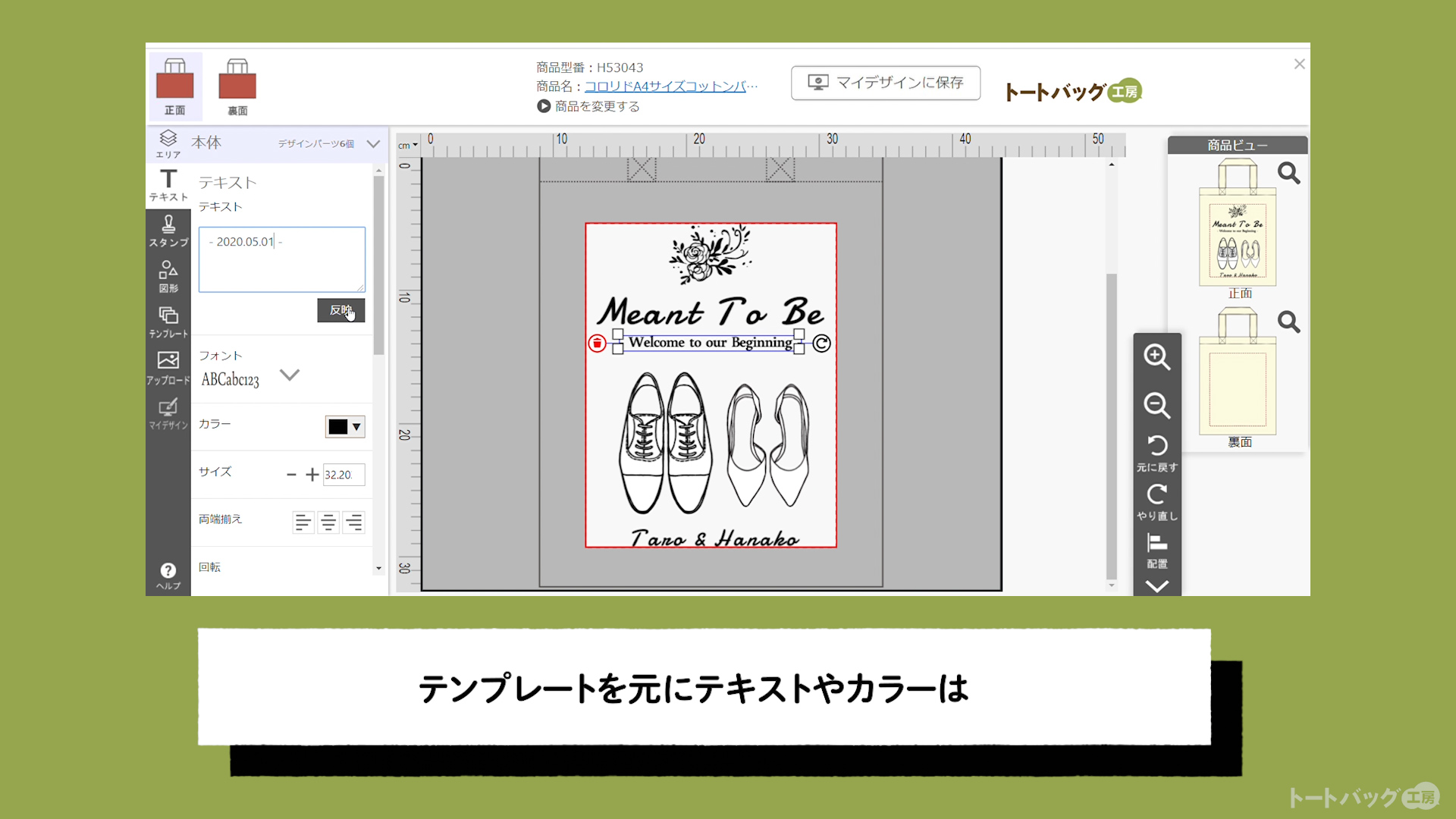Select the 'Welcome to our Beginning' text
This screenshot has height=819, width=1456.
coord(711,343)
